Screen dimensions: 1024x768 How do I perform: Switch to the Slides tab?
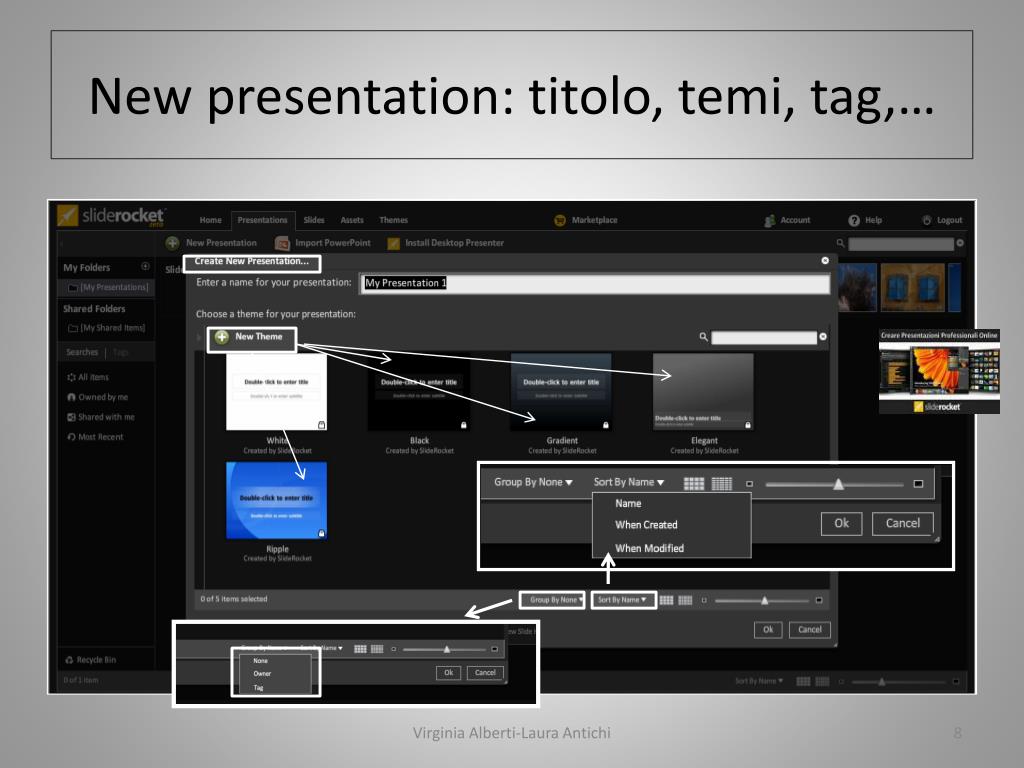[x=314, y=221]
